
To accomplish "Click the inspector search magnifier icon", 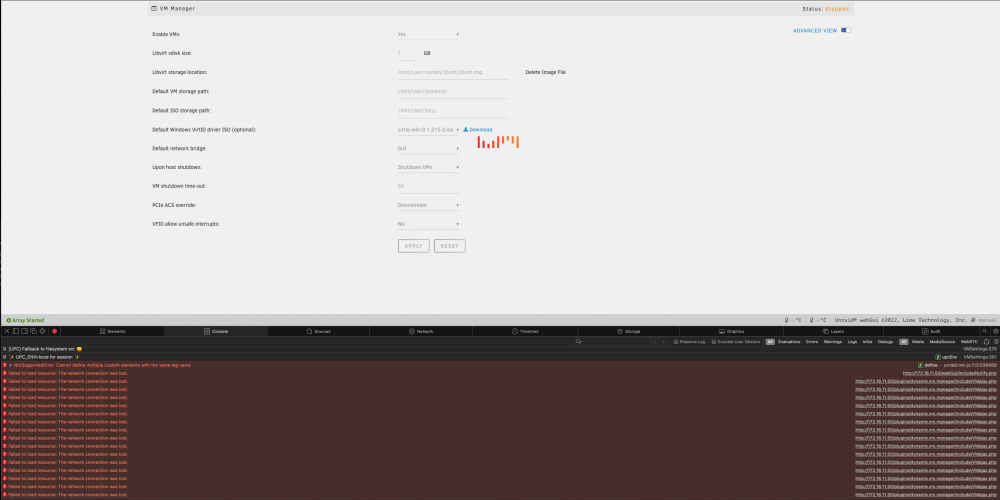I will tap(985, 332).
